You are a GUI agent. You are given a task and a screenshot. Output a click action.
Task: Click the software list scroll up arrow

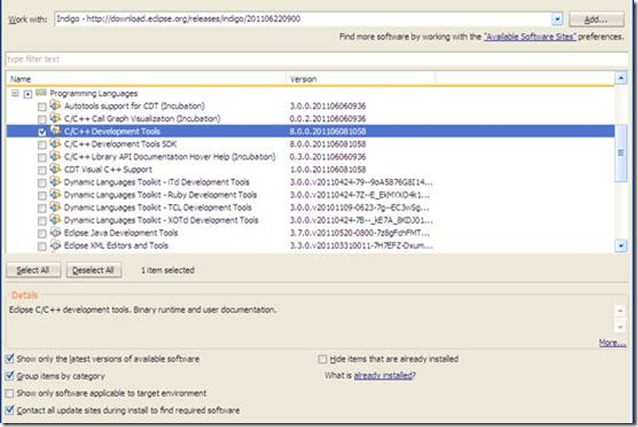(x=621, y=78)
